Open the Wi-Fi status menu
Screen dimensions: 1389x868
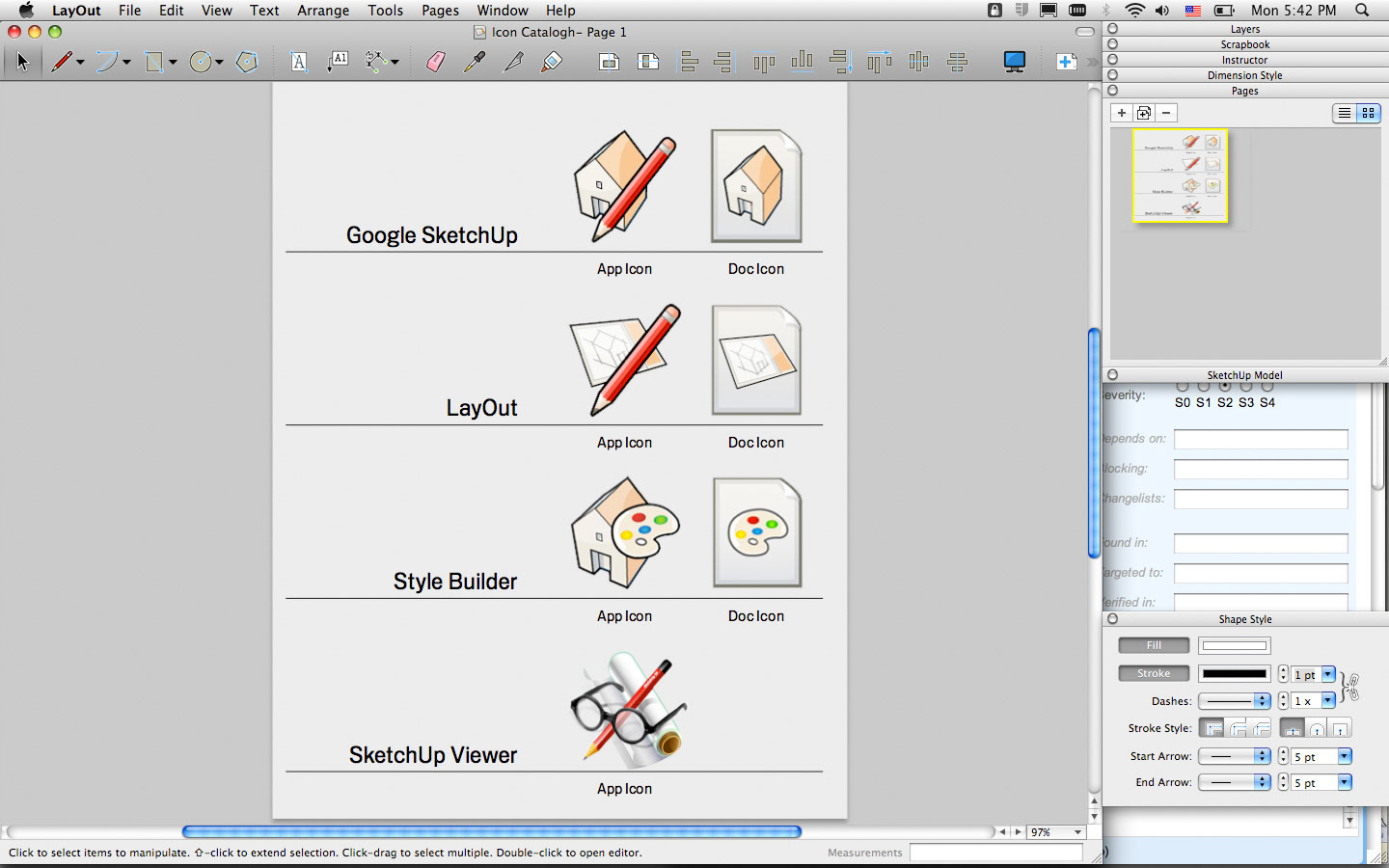[1134, 10]
